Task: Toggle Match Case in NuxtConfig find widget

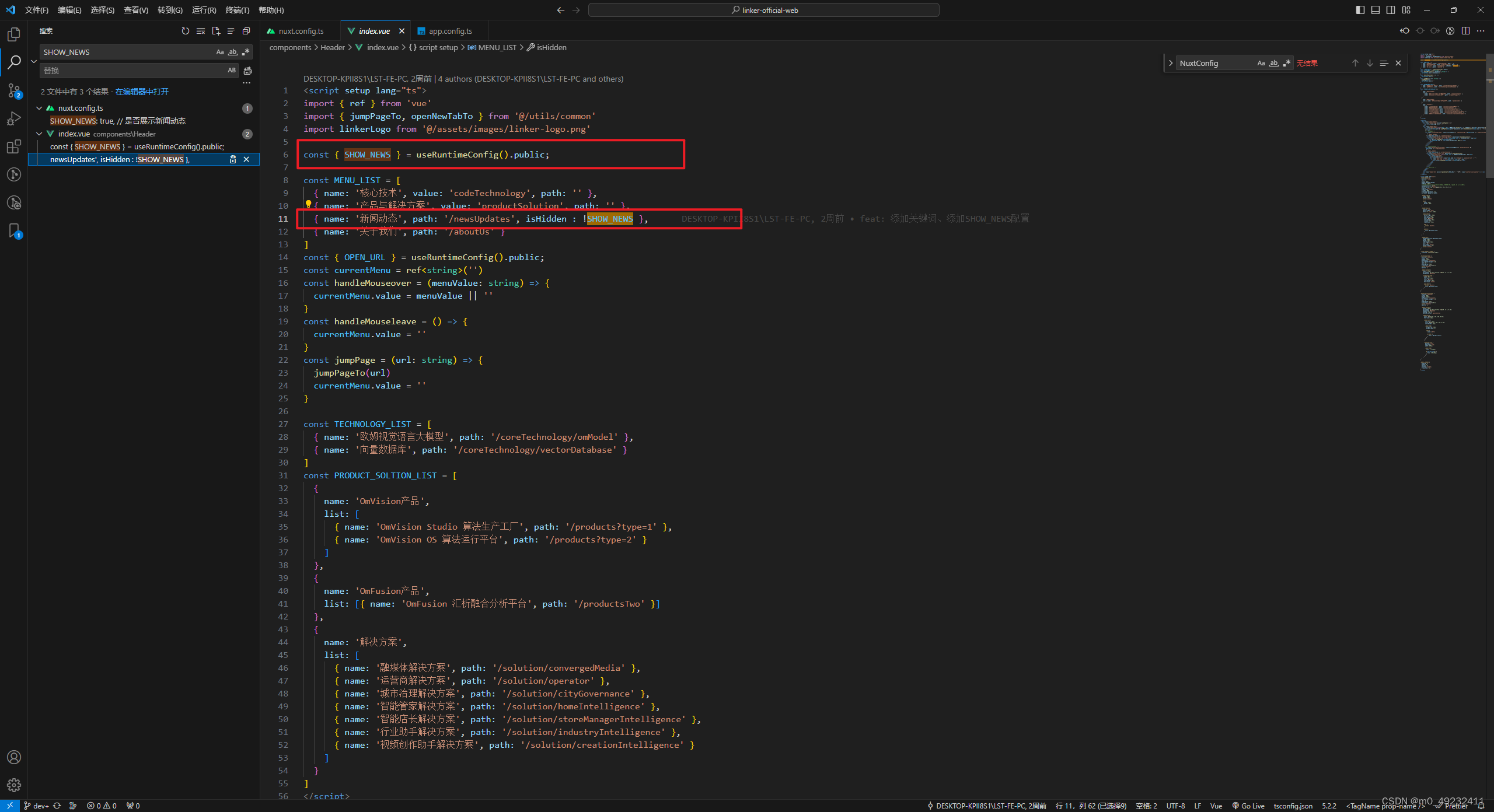Action: coord(1261,63)
